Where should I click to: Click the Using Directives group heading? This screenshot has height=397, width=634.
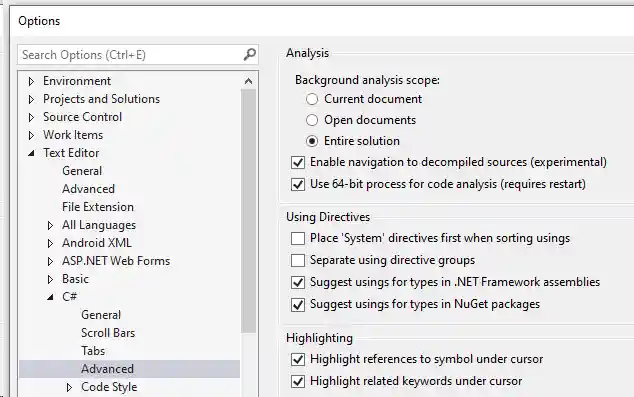tap(328, 217)
